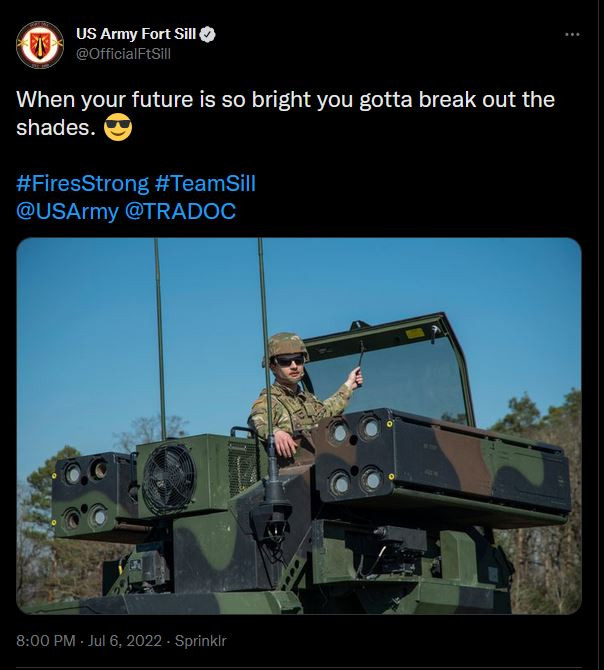Click the US Army Fort Sill profile avatar
The height and width of the screenshot is (670, 604).
pyautogui.click(x=40, y=43)
